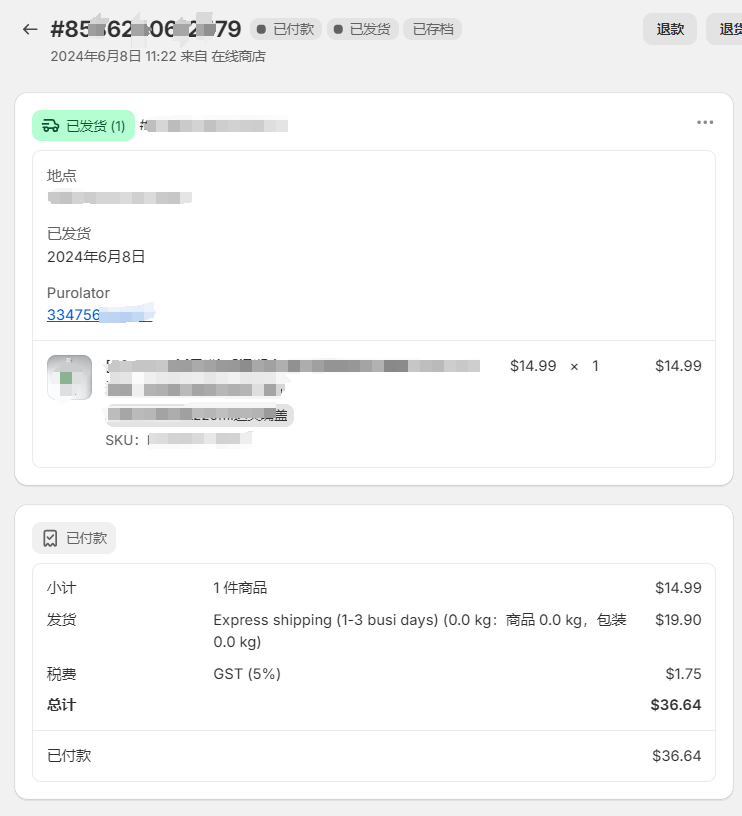
Task: Click the 已付款 payment section badge
Action: [x=74, y=538]
